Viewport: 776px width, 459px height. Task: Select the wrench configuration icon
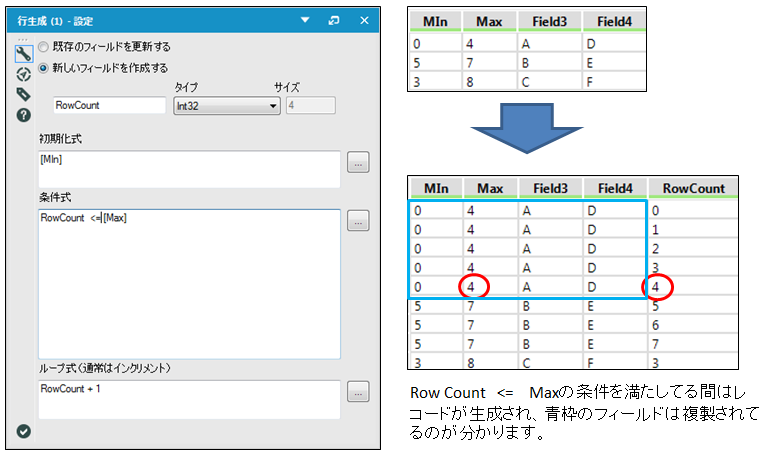coord(23,54)
